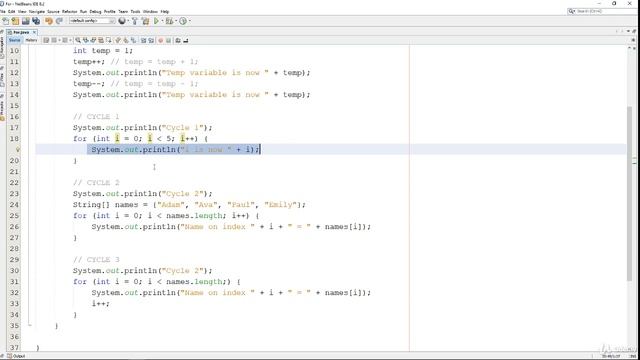This screenshot has height=360, width=640.
Task: Open the quick search magnifier dropdown
Action: coord(571,11)
